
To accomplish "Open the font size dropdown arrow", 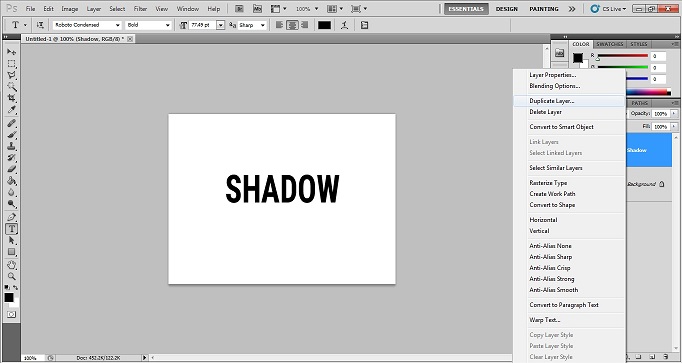I will 221,25.
